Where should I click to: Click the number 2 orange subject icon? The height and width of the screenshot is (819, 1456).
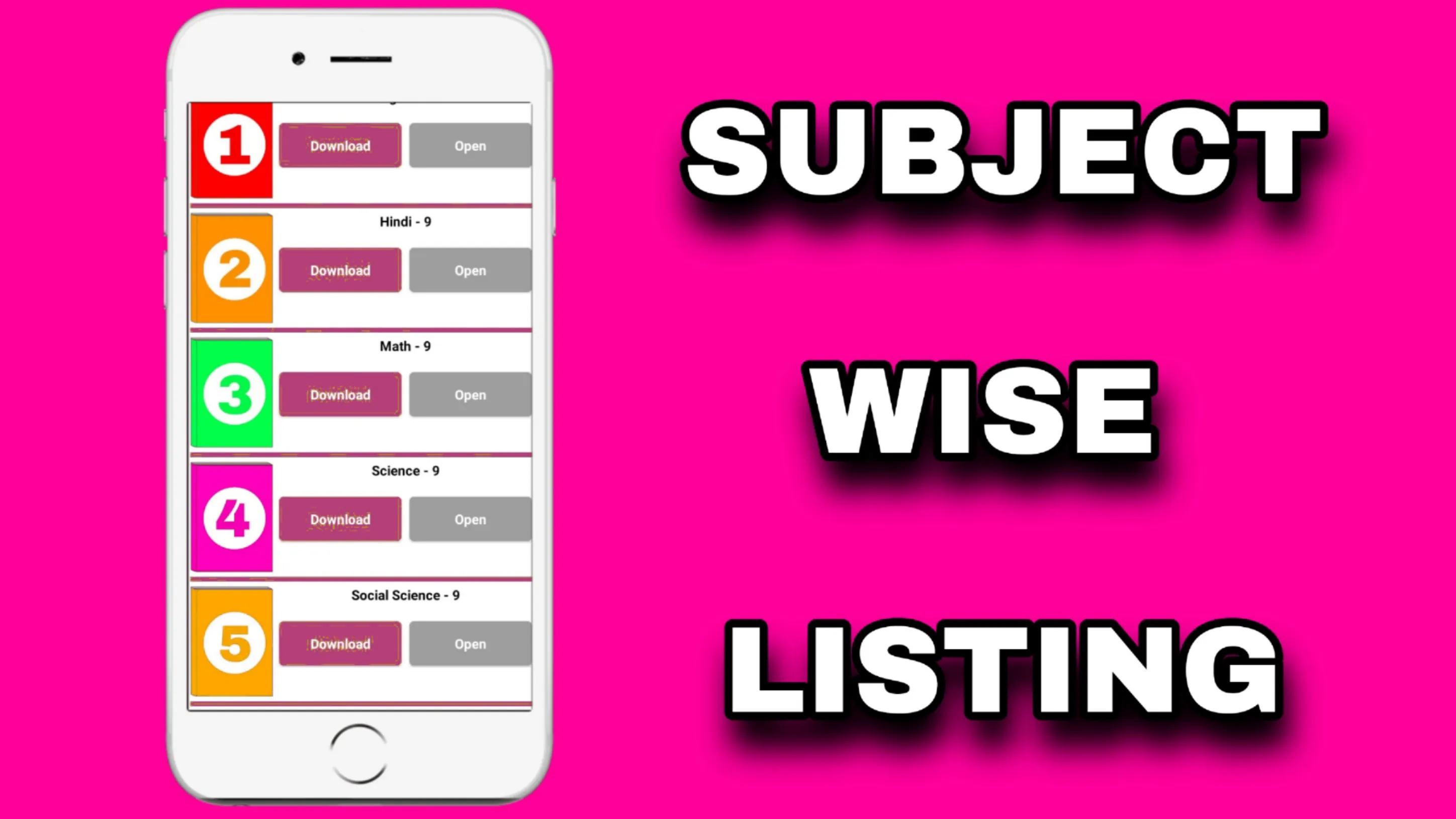(x=232, y=269)
